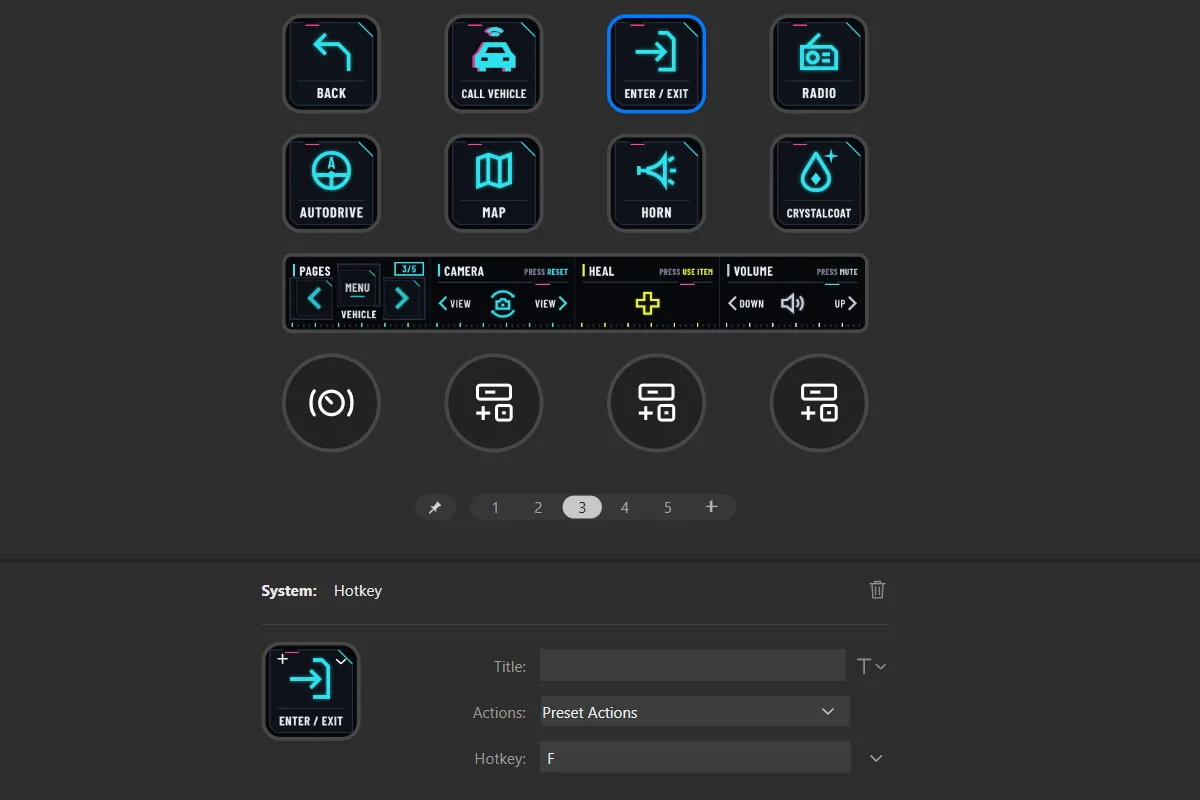Select second dial under CAMERA section
This screenshot has width=1200, height=800.
[x=494, y=403]
